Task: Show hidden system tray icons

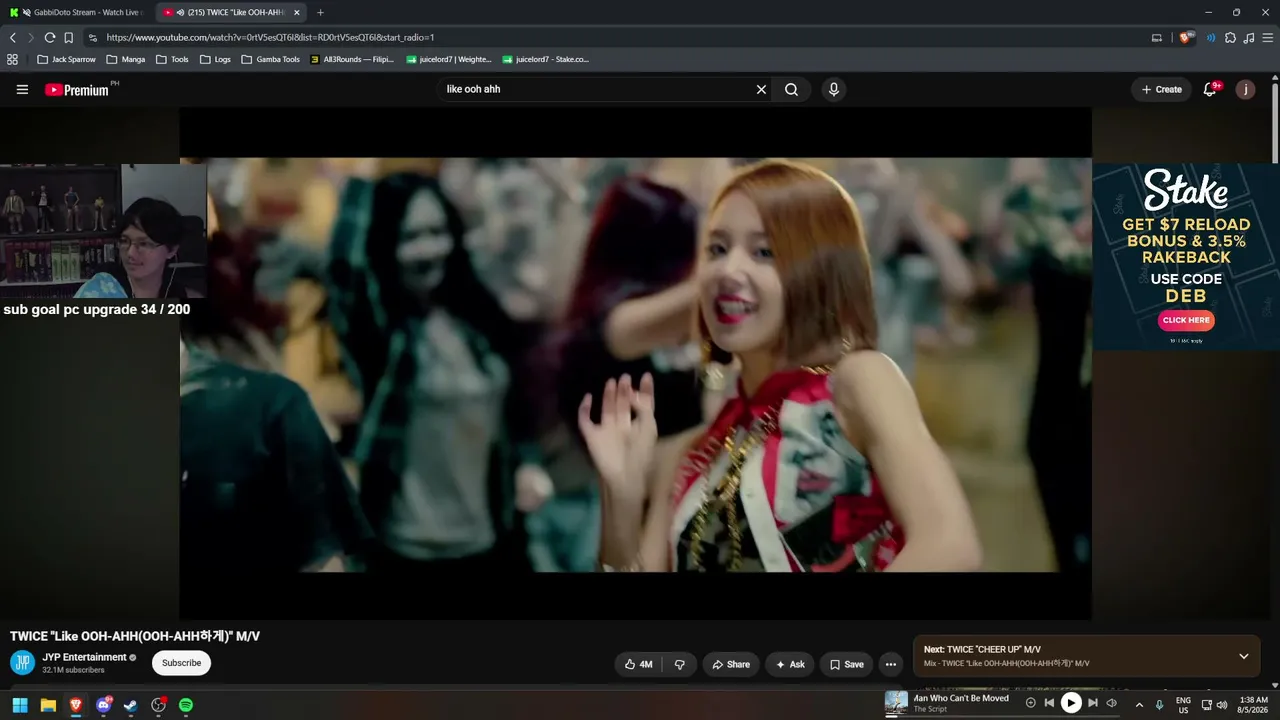Action: pos(1138,705)
